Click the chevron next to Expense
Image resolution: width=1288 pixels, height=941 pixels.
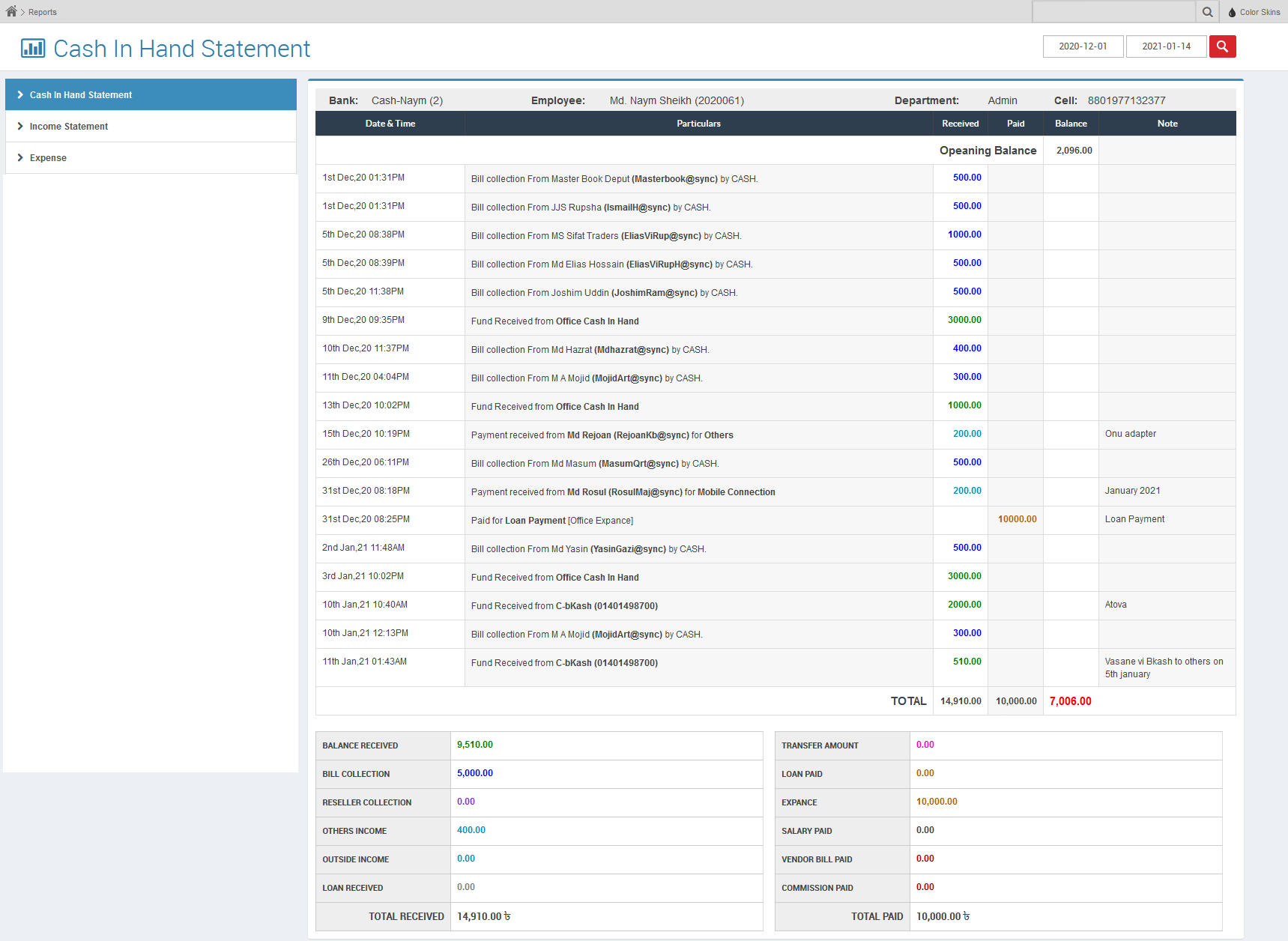pyautogui.click(x=20, y=158)
